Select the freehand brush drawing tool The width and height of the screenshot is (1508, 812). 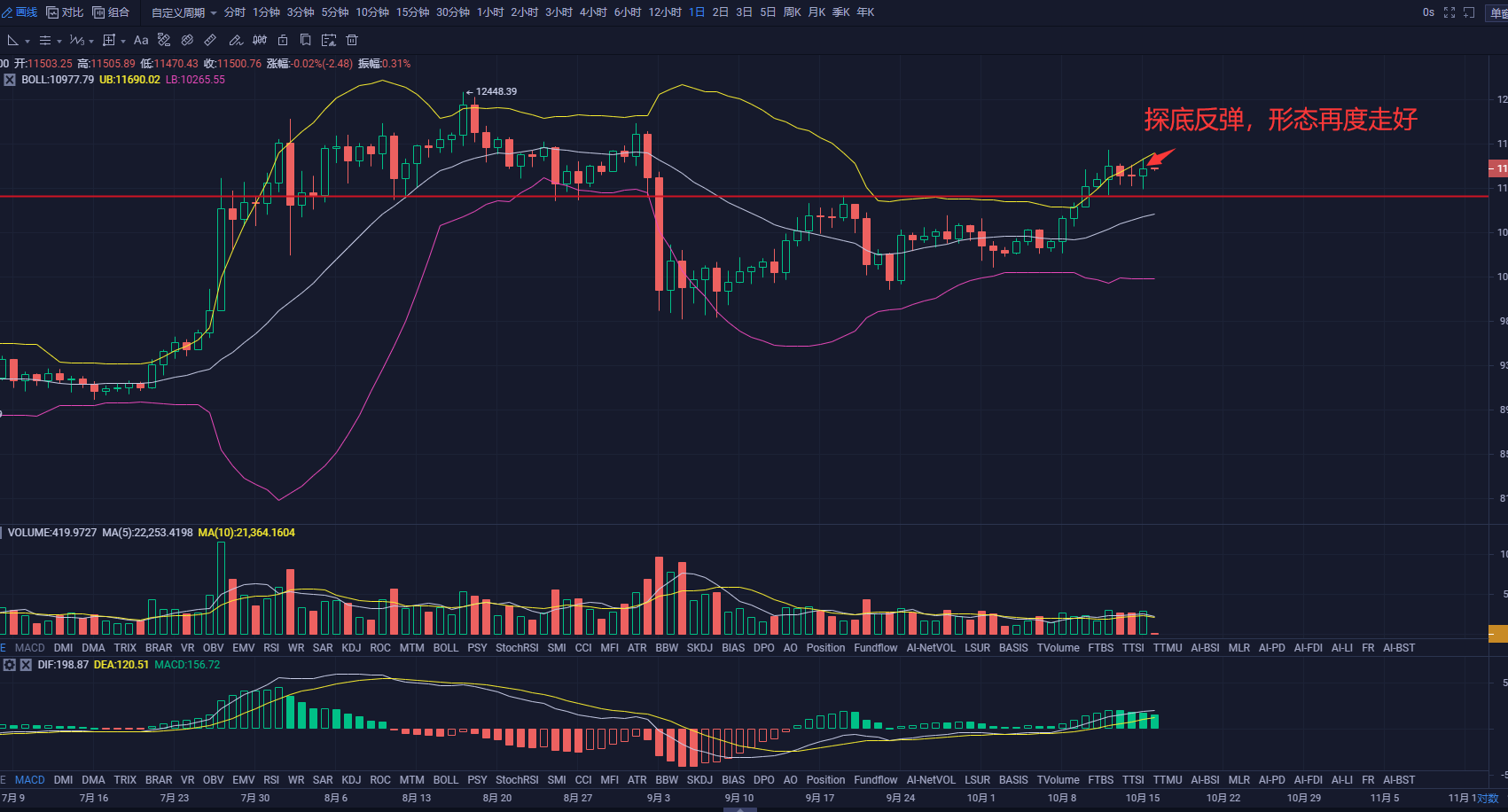pyautogui.click(x=236, y=40)
